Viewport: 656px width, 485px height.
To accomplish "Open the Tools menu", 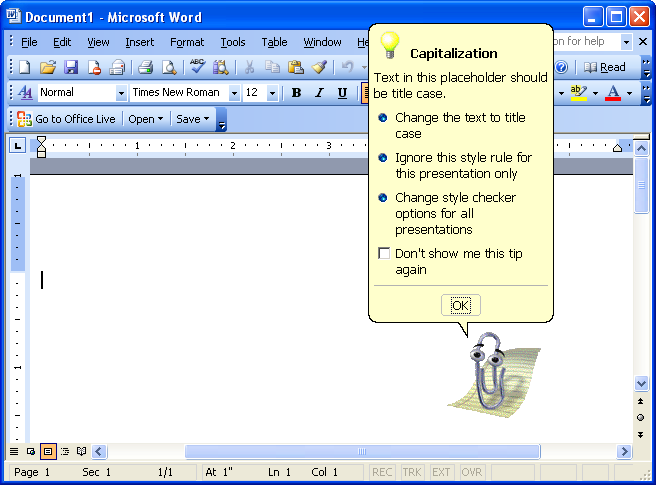I will tap(233, 42).
